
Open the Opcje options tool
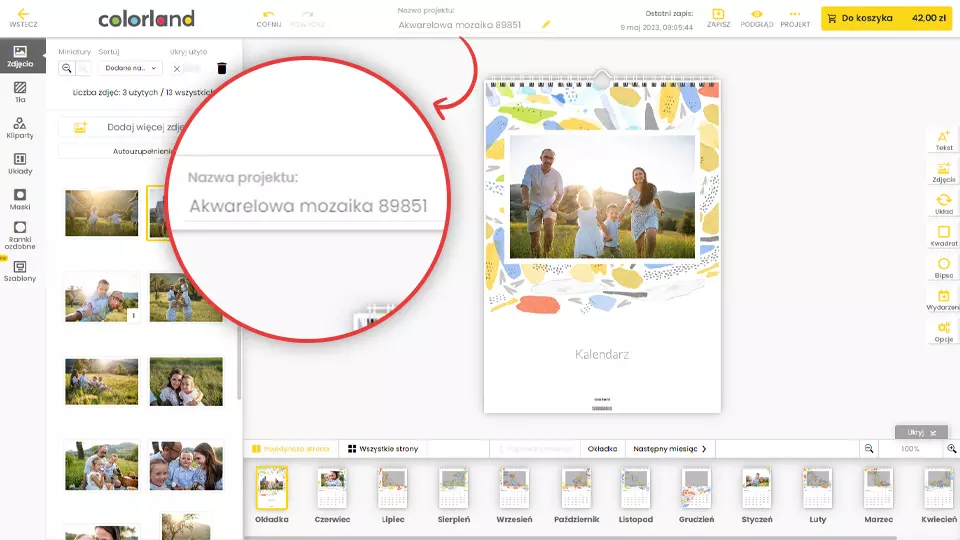click(943, 332)
